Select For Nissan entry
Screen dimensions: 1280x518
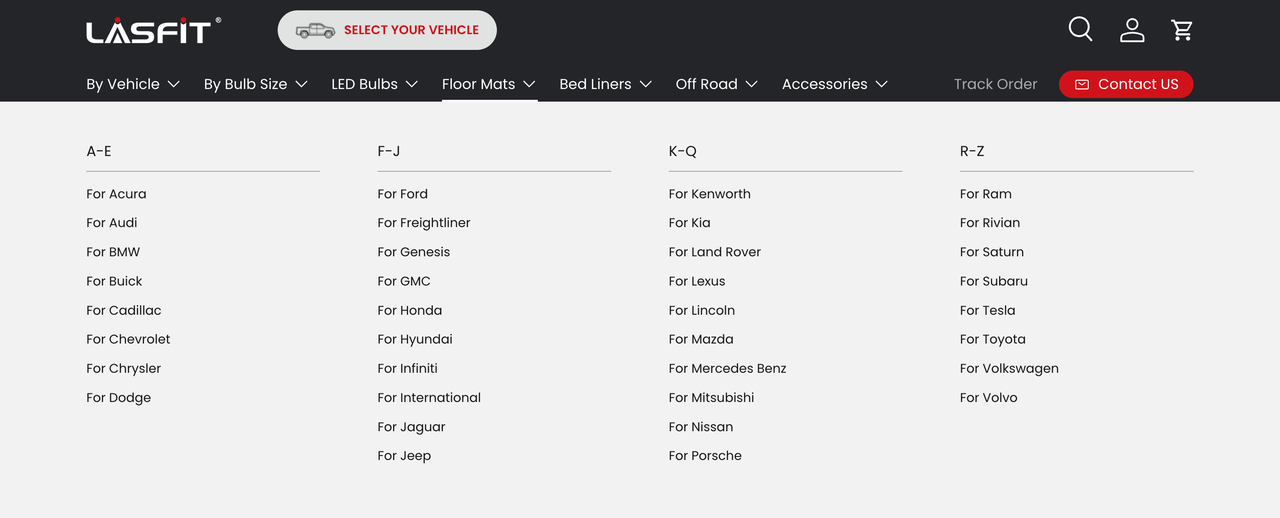(x=701, y=426)
